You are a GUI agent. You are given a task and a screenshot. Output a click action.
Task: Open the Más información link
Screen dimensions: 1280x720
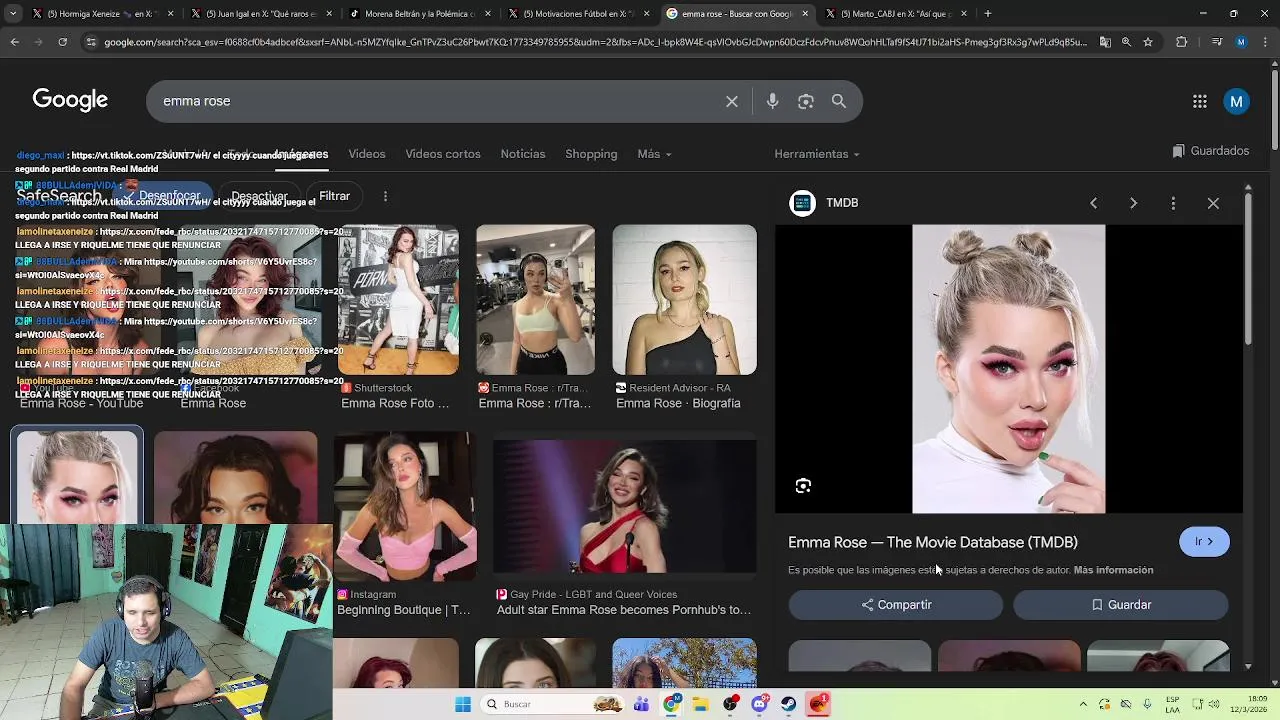[x=1113, y=570]
